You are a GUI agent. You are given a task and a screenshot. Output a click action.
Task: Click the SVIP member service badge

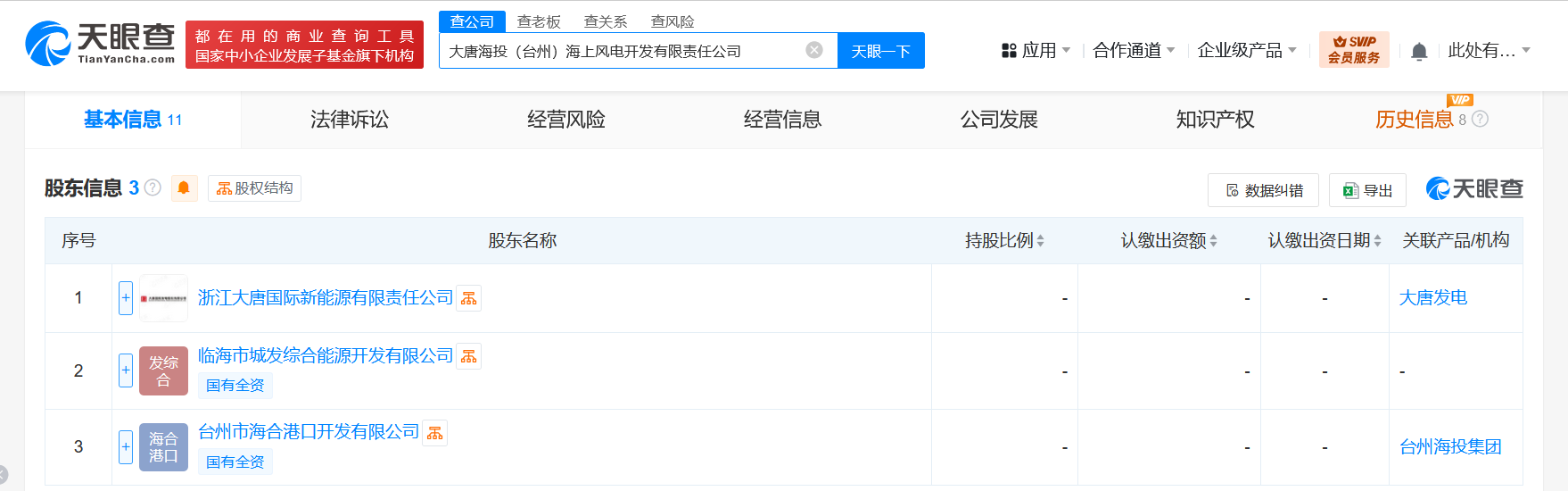pyautogui.click(x=1353, y=50)
